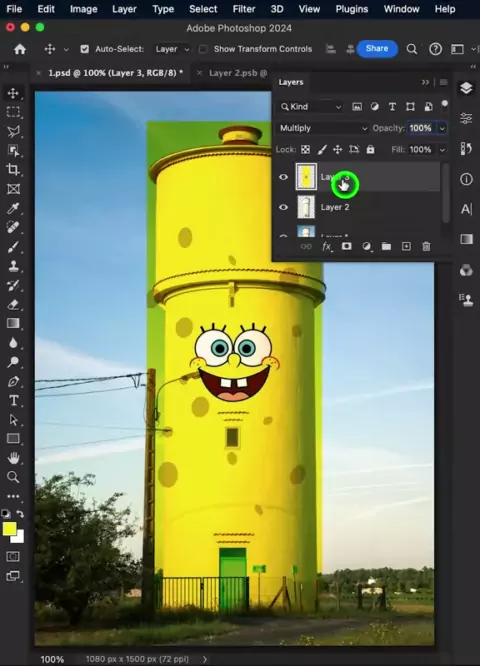Select the Polygonal Lasso tool

point(13,131)
